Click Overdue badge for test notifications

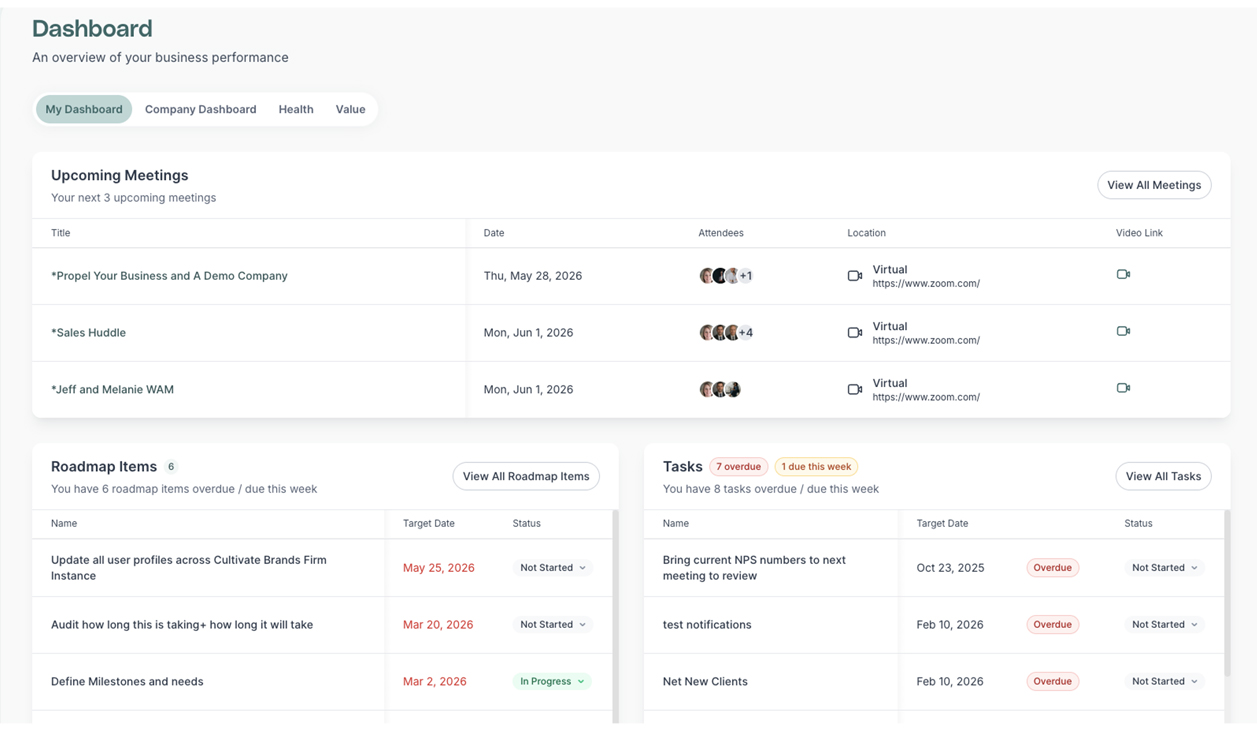(x=1052, y=625)
